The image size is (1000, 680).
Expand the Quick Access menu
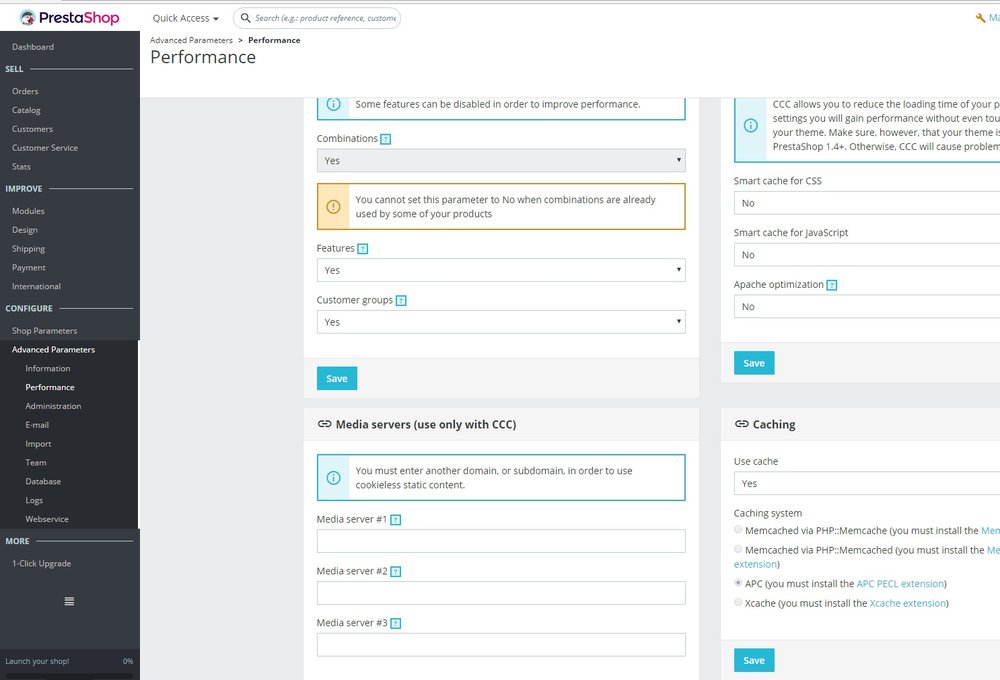point(186,18)
